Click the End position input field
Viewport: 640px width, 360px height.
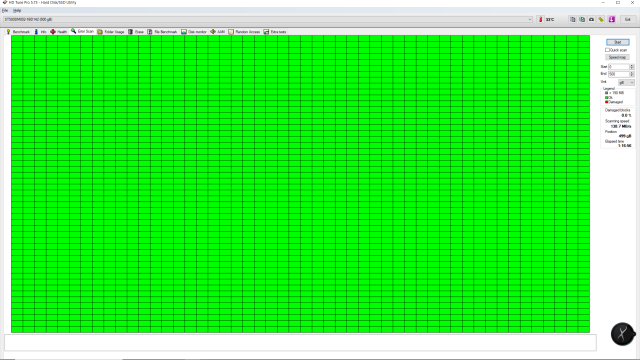point(618,74)
